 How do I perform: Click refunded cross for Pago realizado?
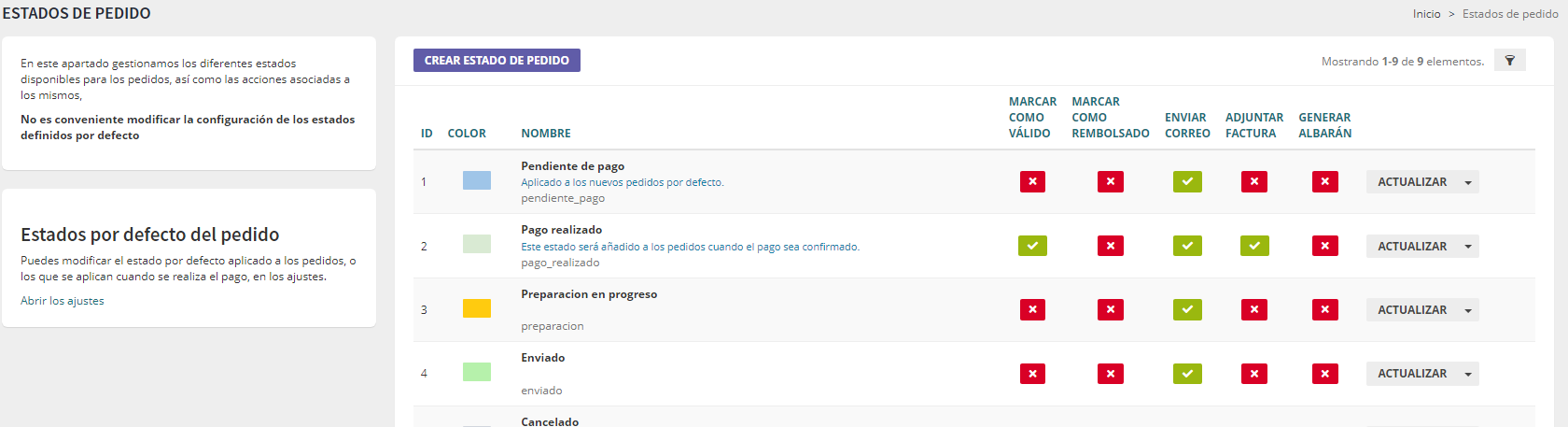coord(1110,246)
